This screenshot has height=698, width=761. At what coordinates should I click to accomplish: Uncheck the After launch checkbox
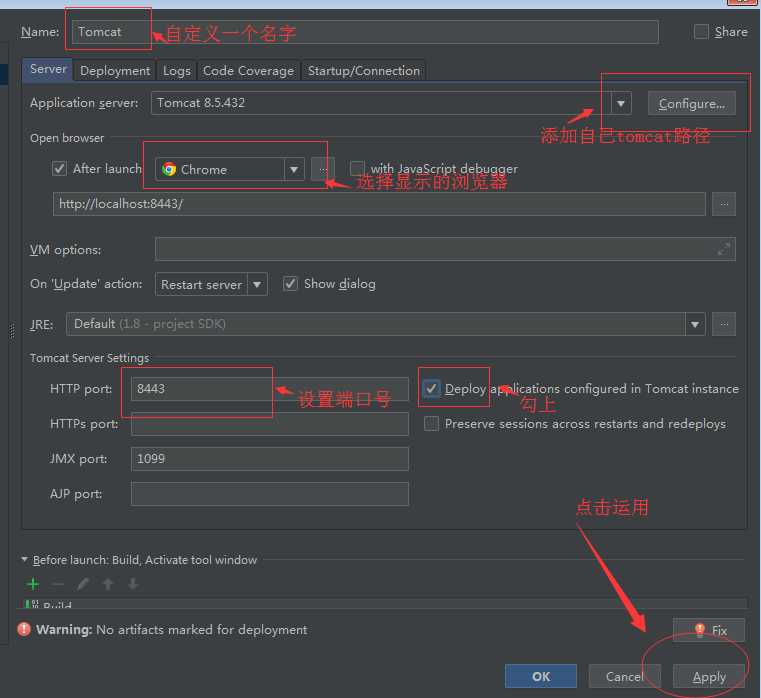59,169
